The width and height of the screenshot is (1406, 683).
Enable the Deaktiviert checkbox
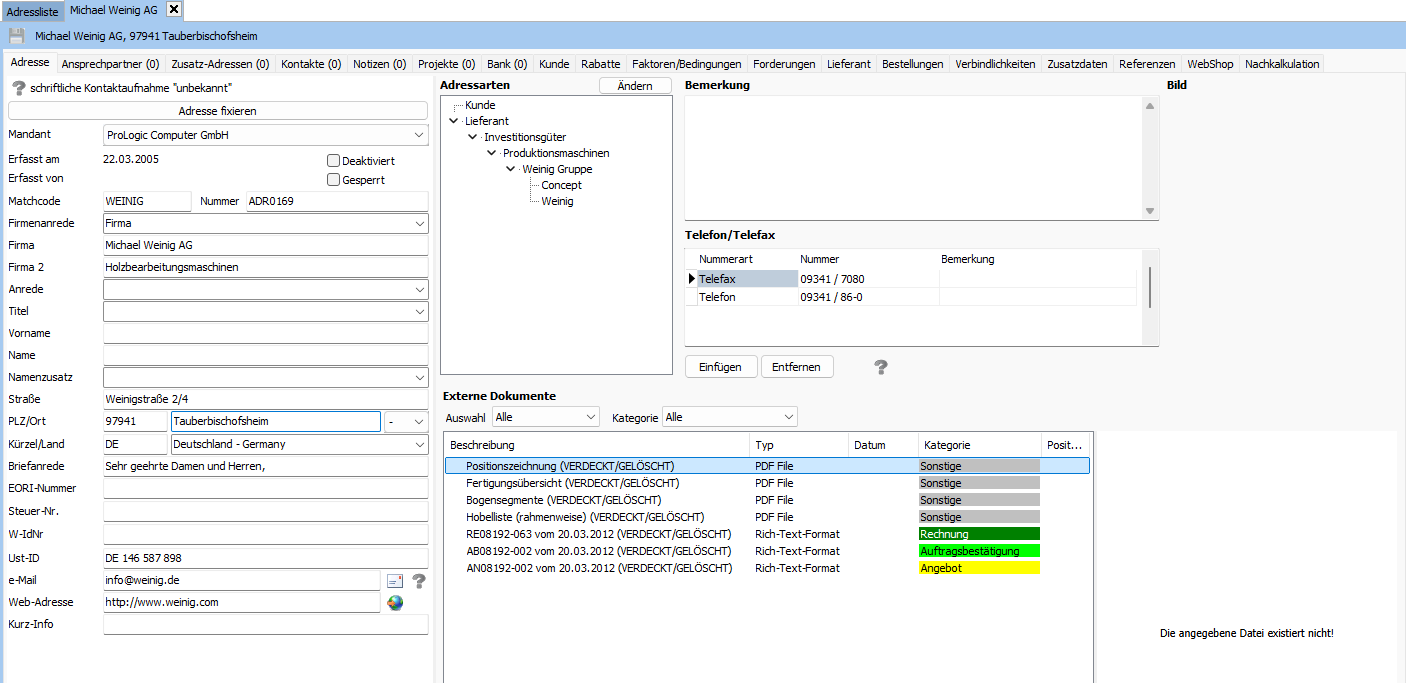[334, 161]
